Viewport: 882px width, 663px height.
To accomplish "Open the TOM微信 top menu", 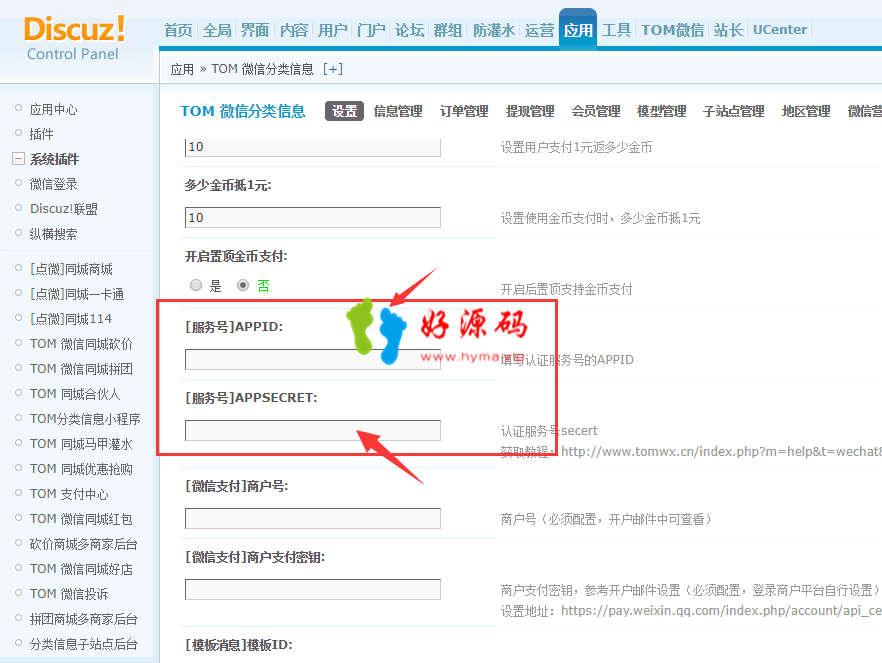I will 672,30.
